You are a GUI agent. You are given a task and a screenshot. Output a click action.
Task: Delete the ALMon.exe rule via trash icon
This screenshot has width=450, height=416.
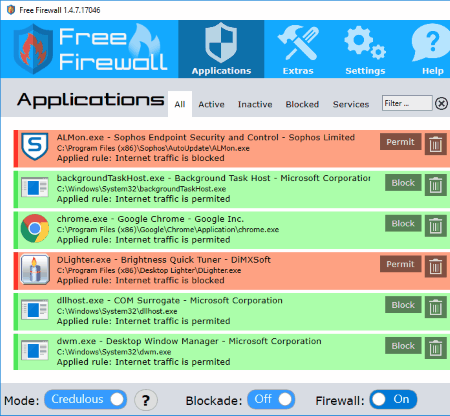coord(435,144)
